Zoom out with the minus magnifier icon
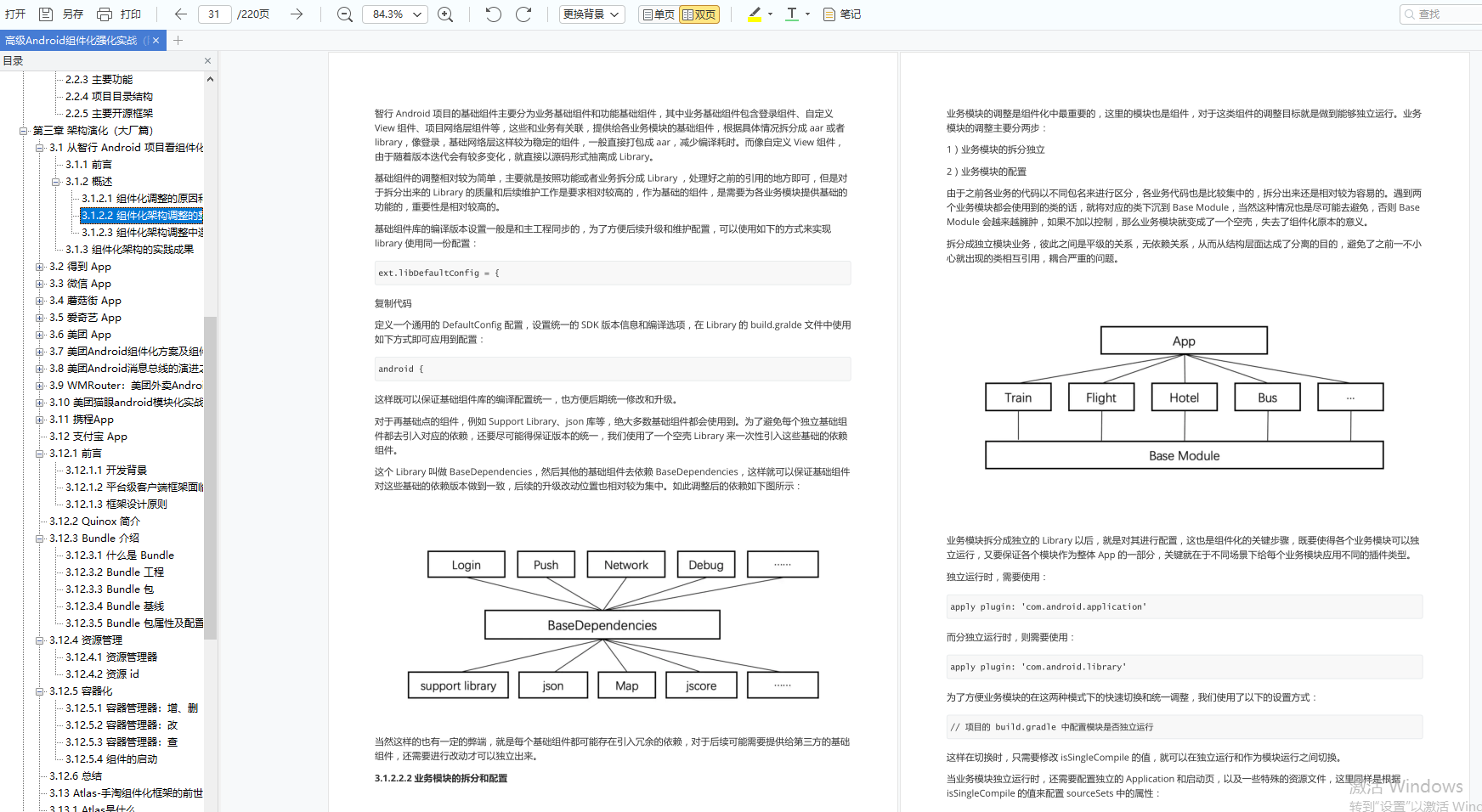The height and width of the screenshot is (812, 1482). 345,14
